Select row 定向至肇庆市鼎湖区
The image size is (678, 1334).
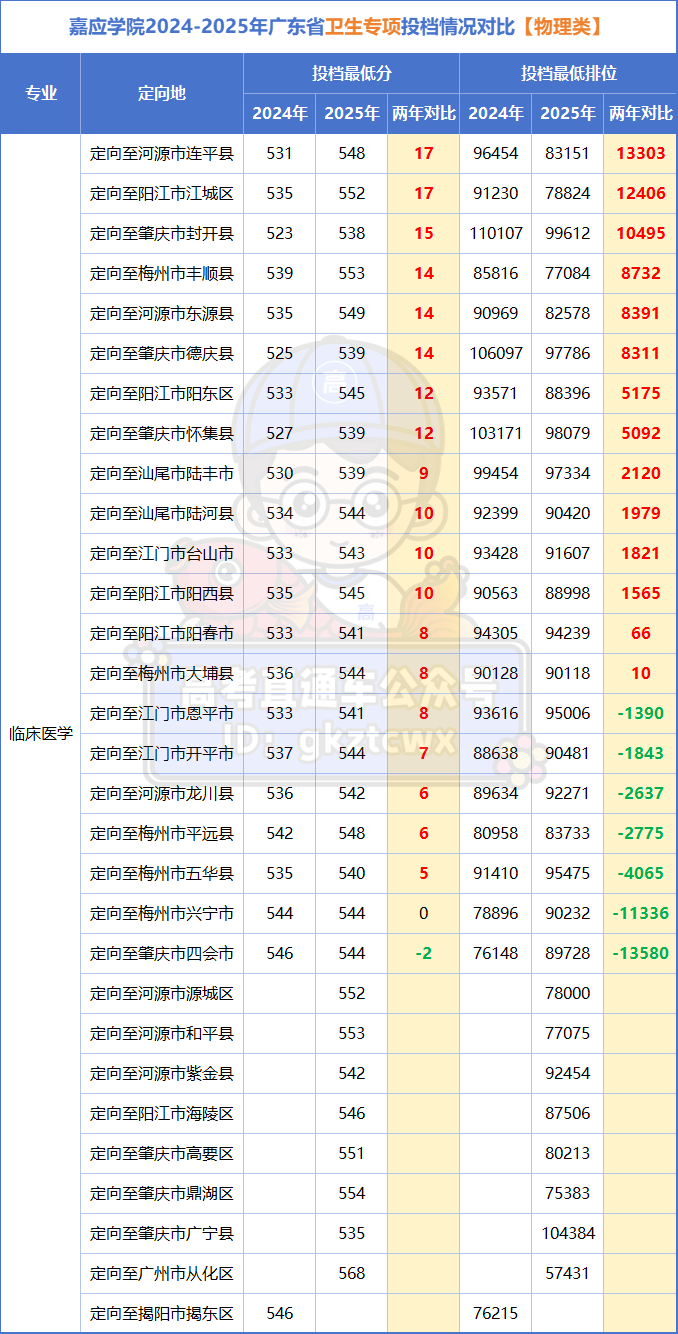(379, 1194)
